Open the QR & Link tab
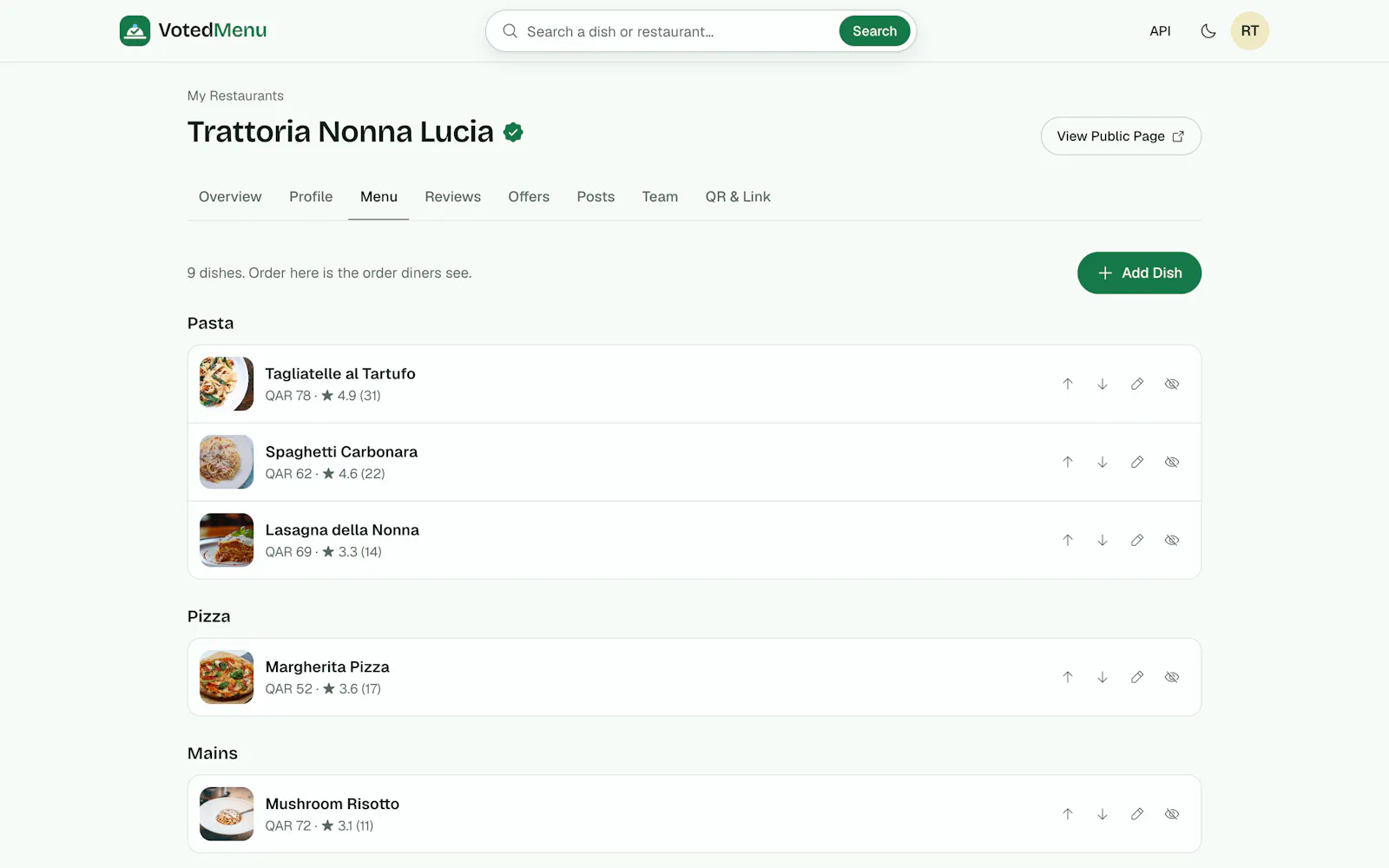1389x868 pixels. 738,197
